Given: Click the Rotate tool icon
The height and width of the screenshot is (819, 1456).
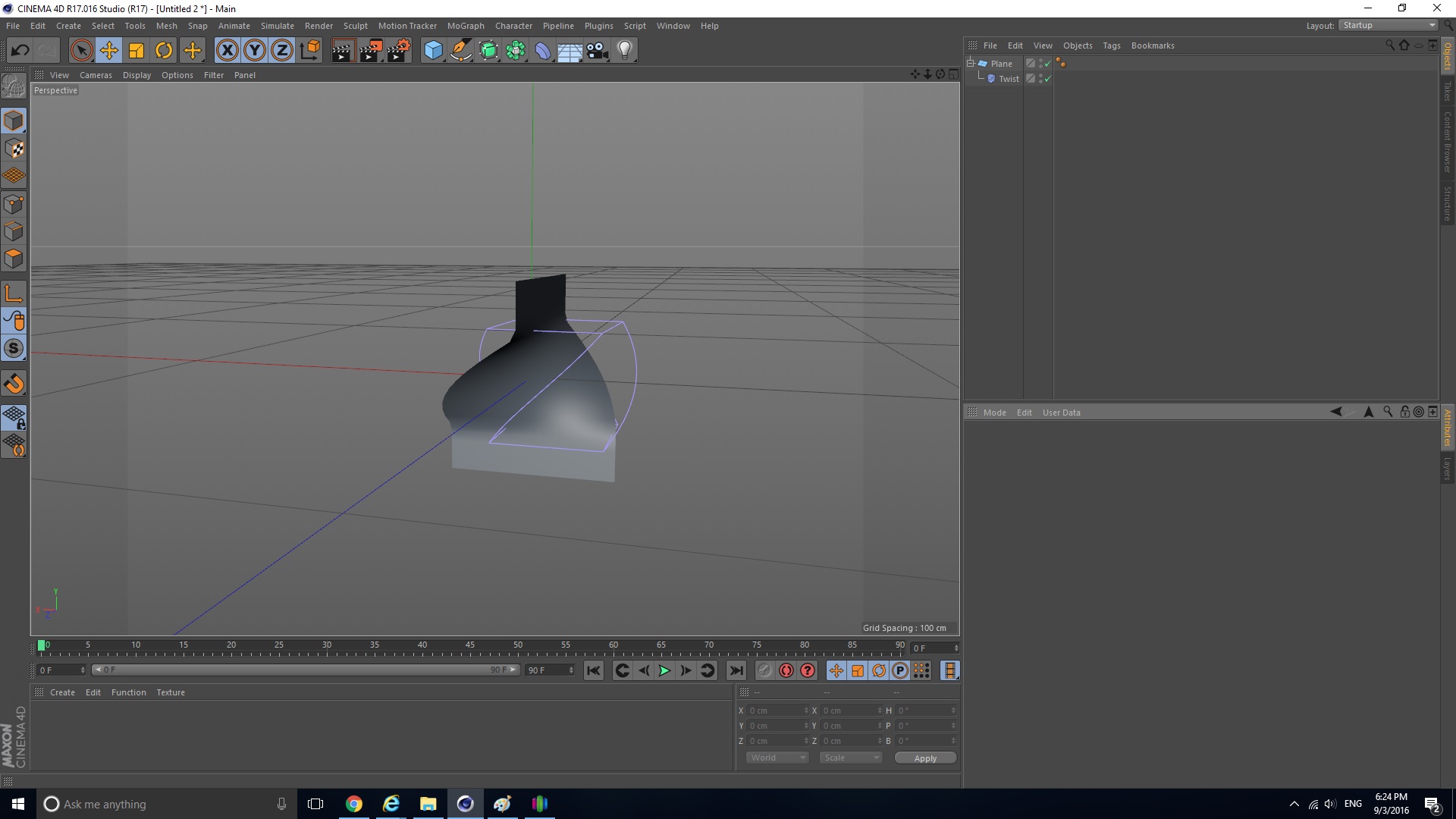Looking at the screenshot, I should tap(164, 49).
